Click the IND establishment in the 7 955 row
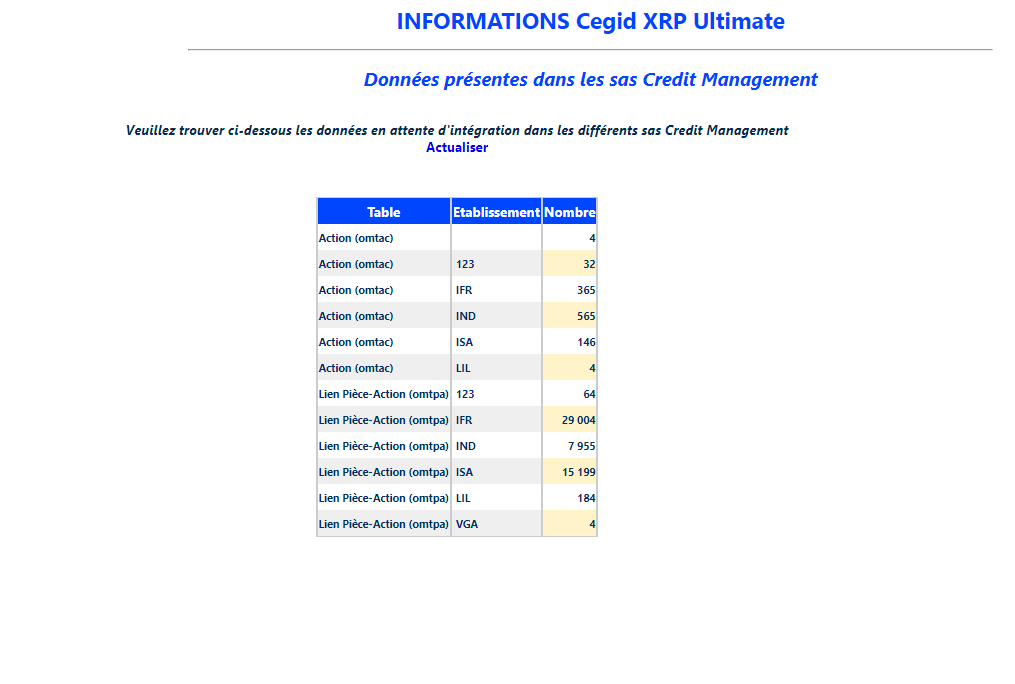 [x=496, y=446]
